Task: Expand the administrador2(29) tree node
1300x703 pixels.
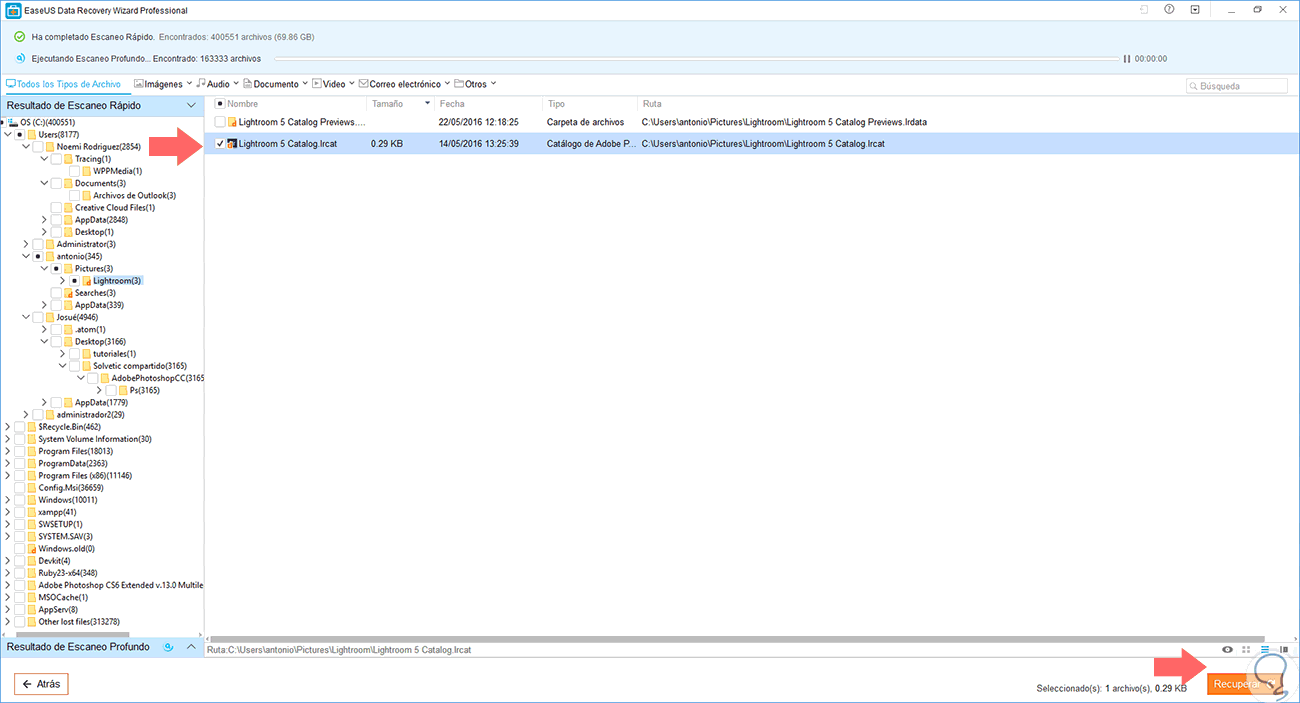Action: (x=26, y=415)
